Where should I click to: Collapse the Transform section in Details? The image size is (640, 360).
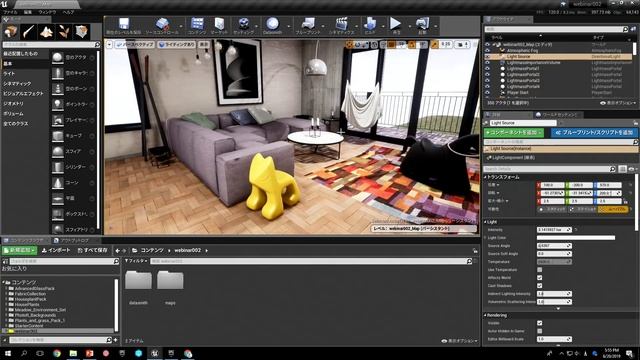[485, 177]
